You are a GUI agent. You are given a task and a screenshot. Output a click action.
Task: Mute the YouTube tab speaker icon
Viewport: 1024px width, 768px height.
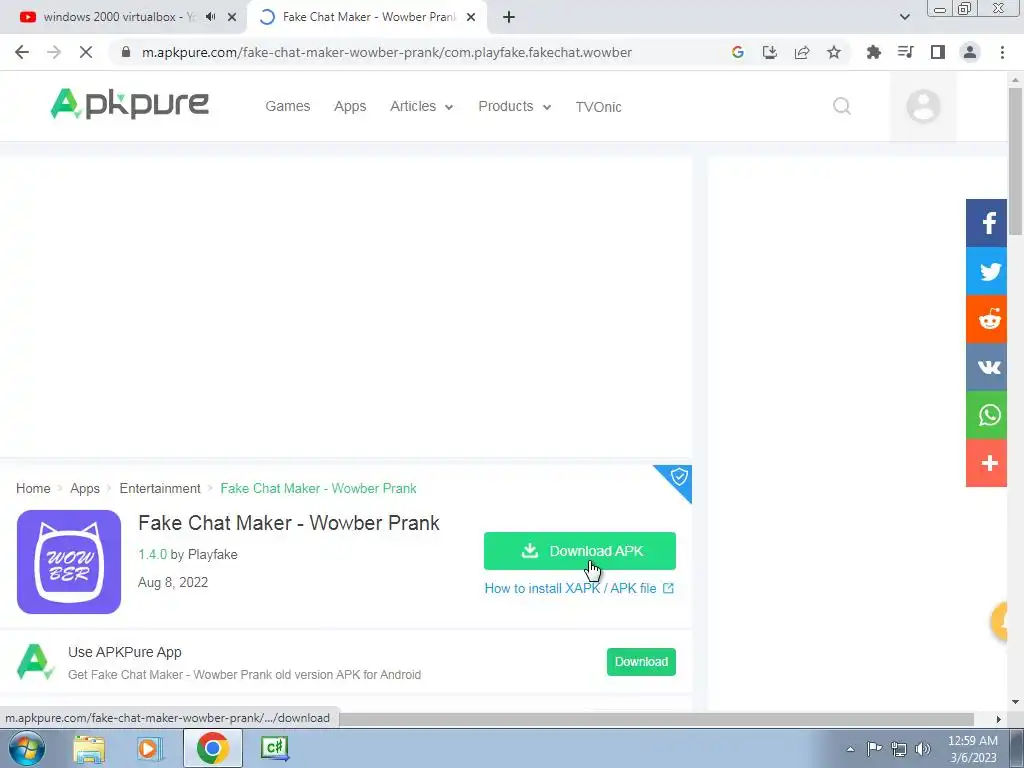210,17
